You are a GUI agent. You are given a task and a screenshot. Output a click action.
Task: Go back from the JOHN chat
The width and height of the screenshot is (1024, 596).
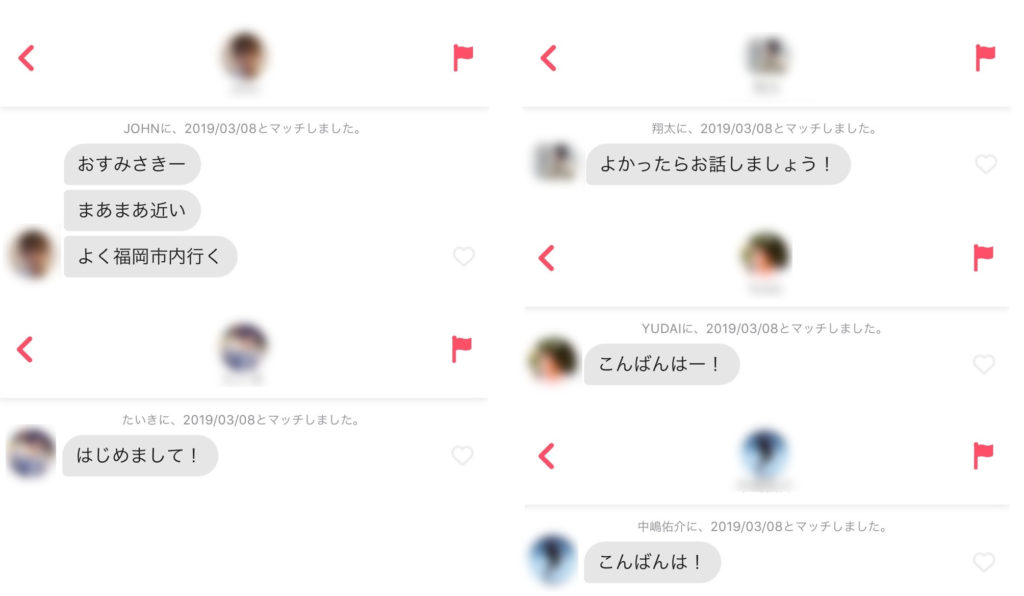point(26,58)
